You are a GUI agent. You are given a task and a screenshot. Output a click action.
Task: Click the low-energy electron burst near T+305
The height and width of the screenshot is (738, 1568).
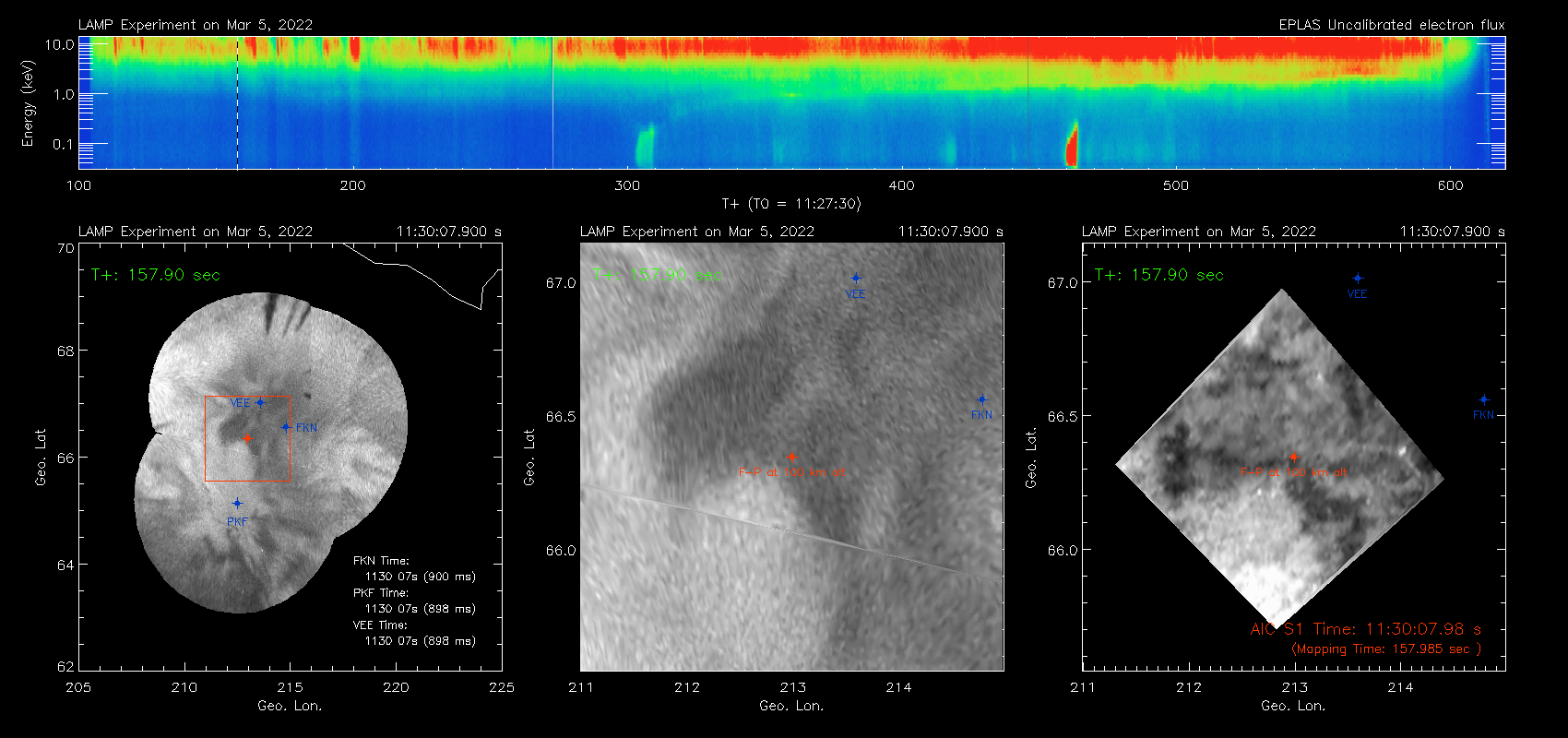tap(645, 146)
